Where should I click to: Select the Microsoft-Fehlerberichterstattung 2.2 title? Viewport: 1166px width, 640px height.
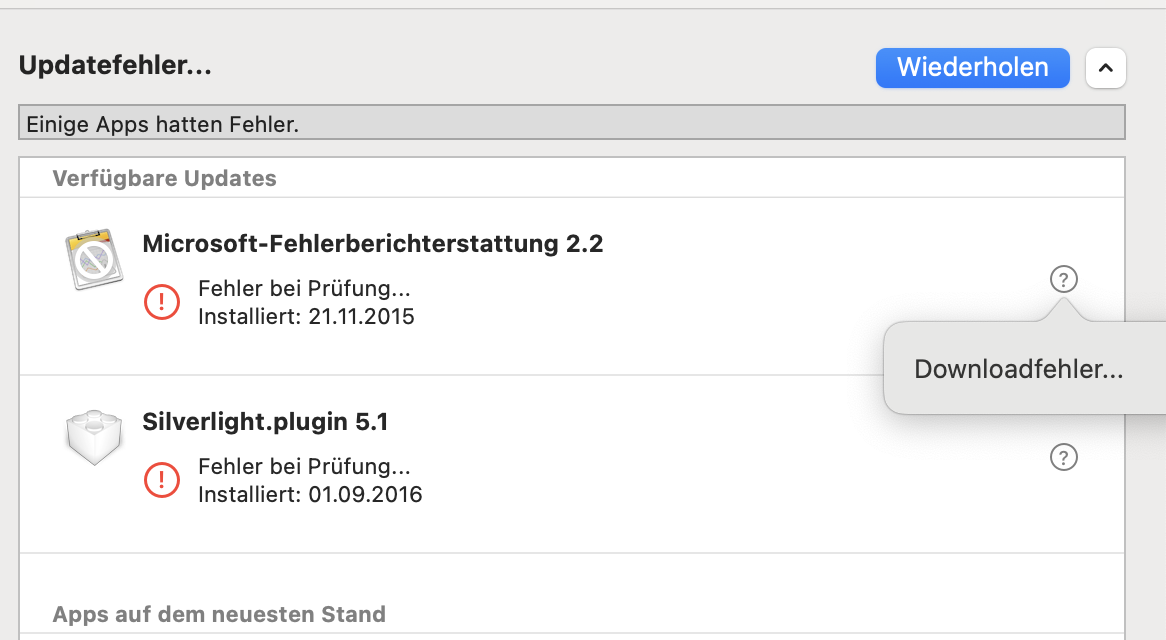pos(373,243)
